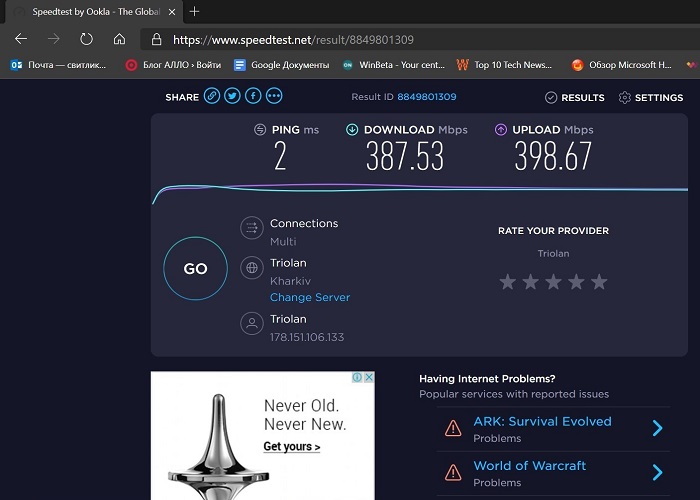700x500 pixels.
Task: Click IP address 178.151.106.133
Action: 307,337
